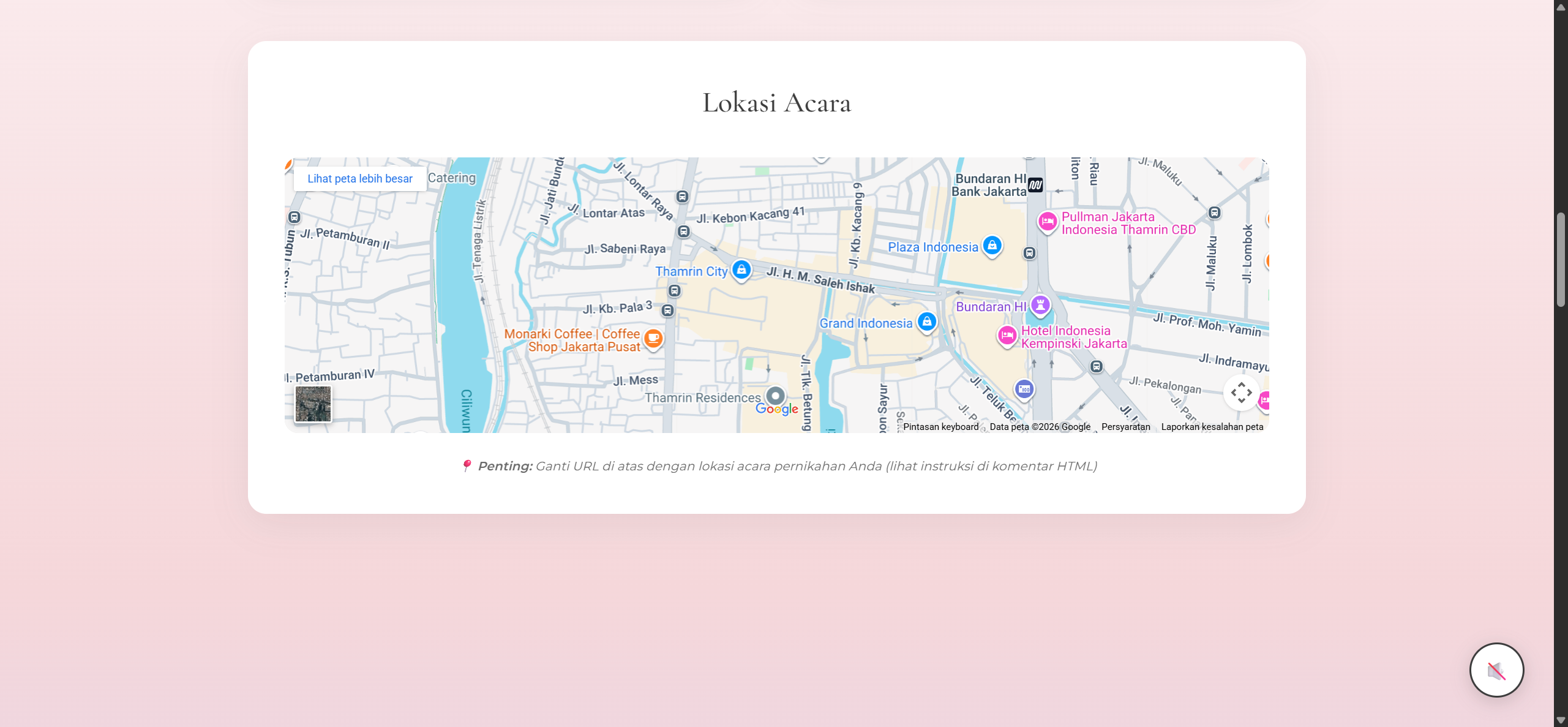Click 'Data peta ©2026 Google' text
The height and width of the screenshot is (727, 1568).
point(1039,426)
